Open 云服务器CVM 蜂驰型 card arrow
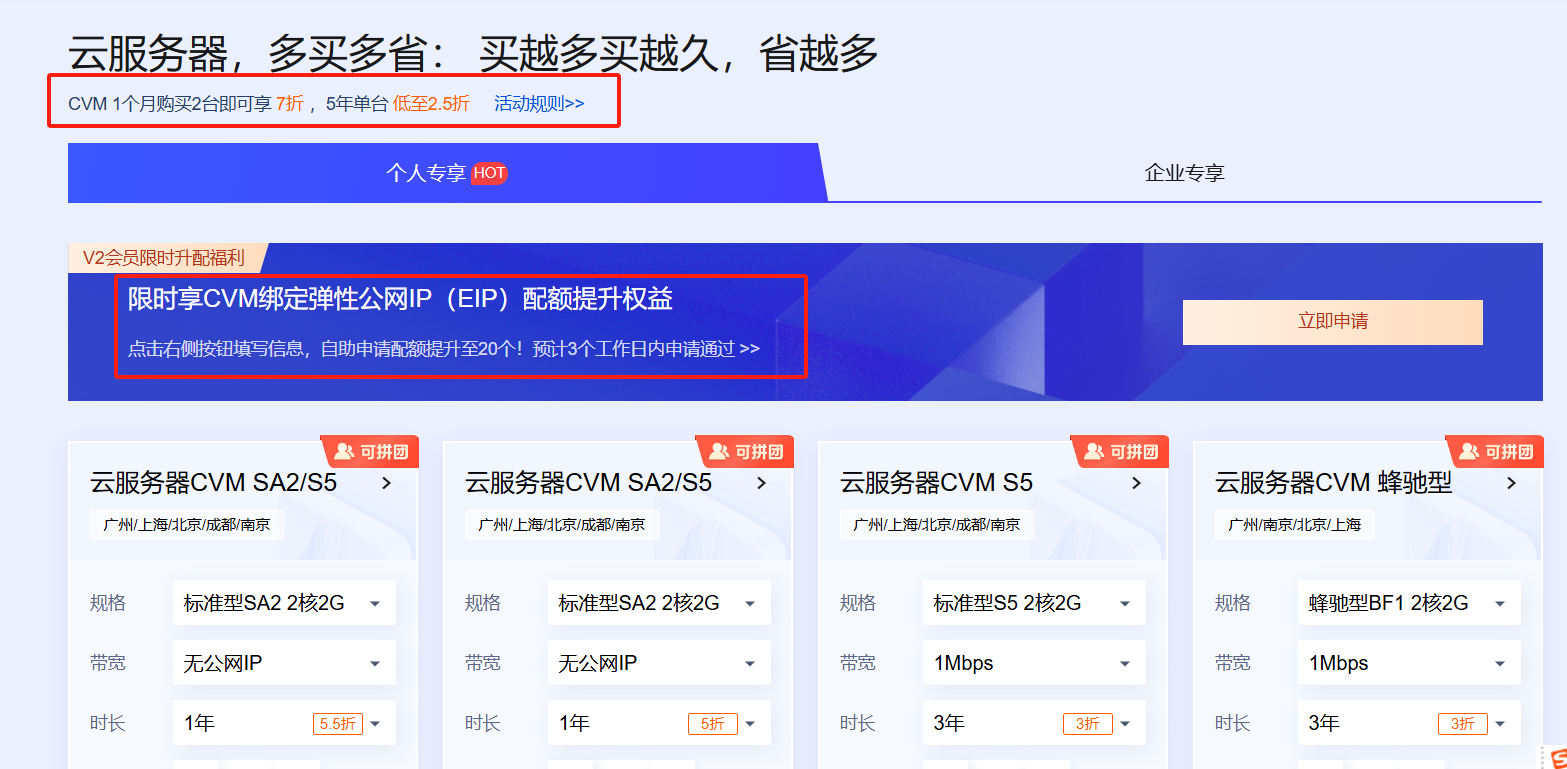 (1512, 483)
